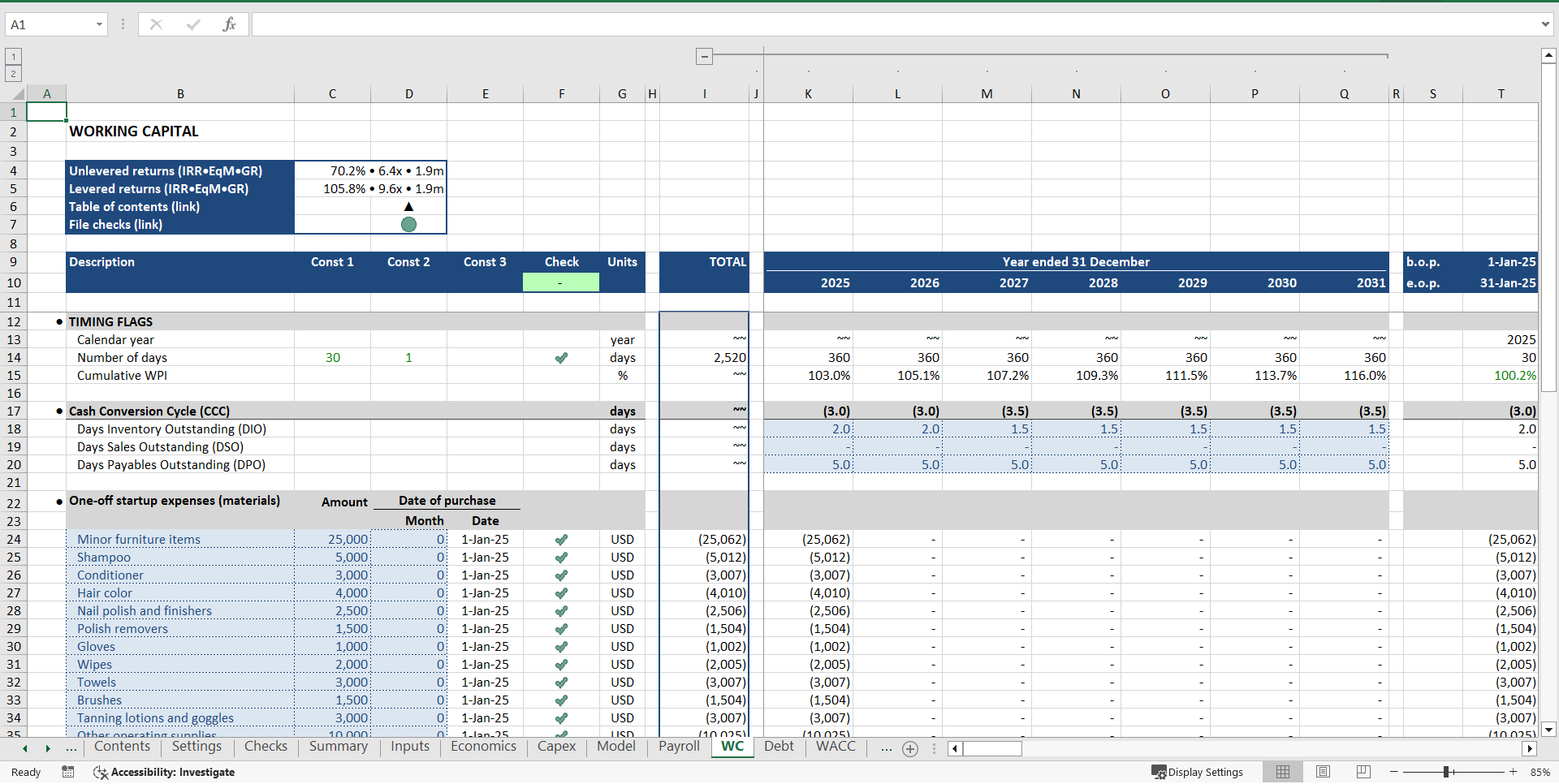Go to next sheet with right arrow
Image resolution: width=1559 pixels, height=784 pixels.
click(x=48, y=748)
